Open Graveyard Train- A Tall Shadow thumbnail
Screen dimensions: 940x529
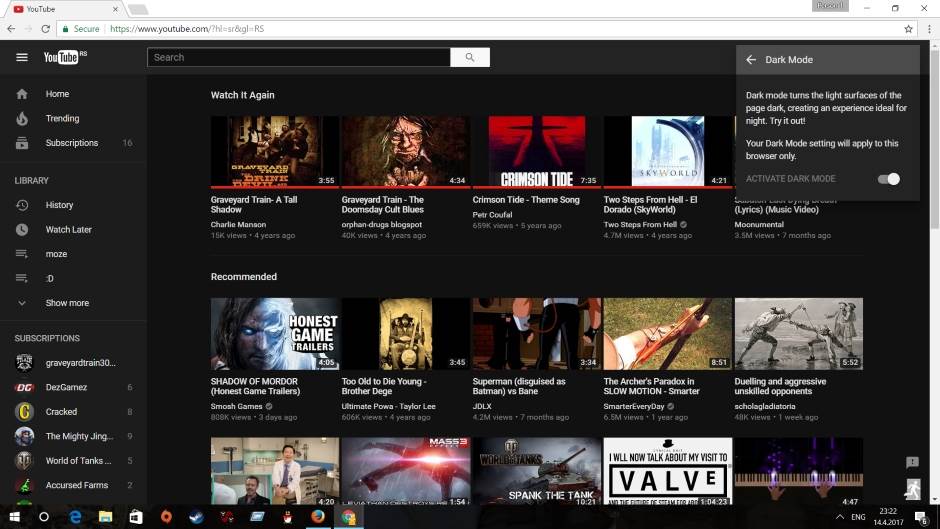point(275,152)
